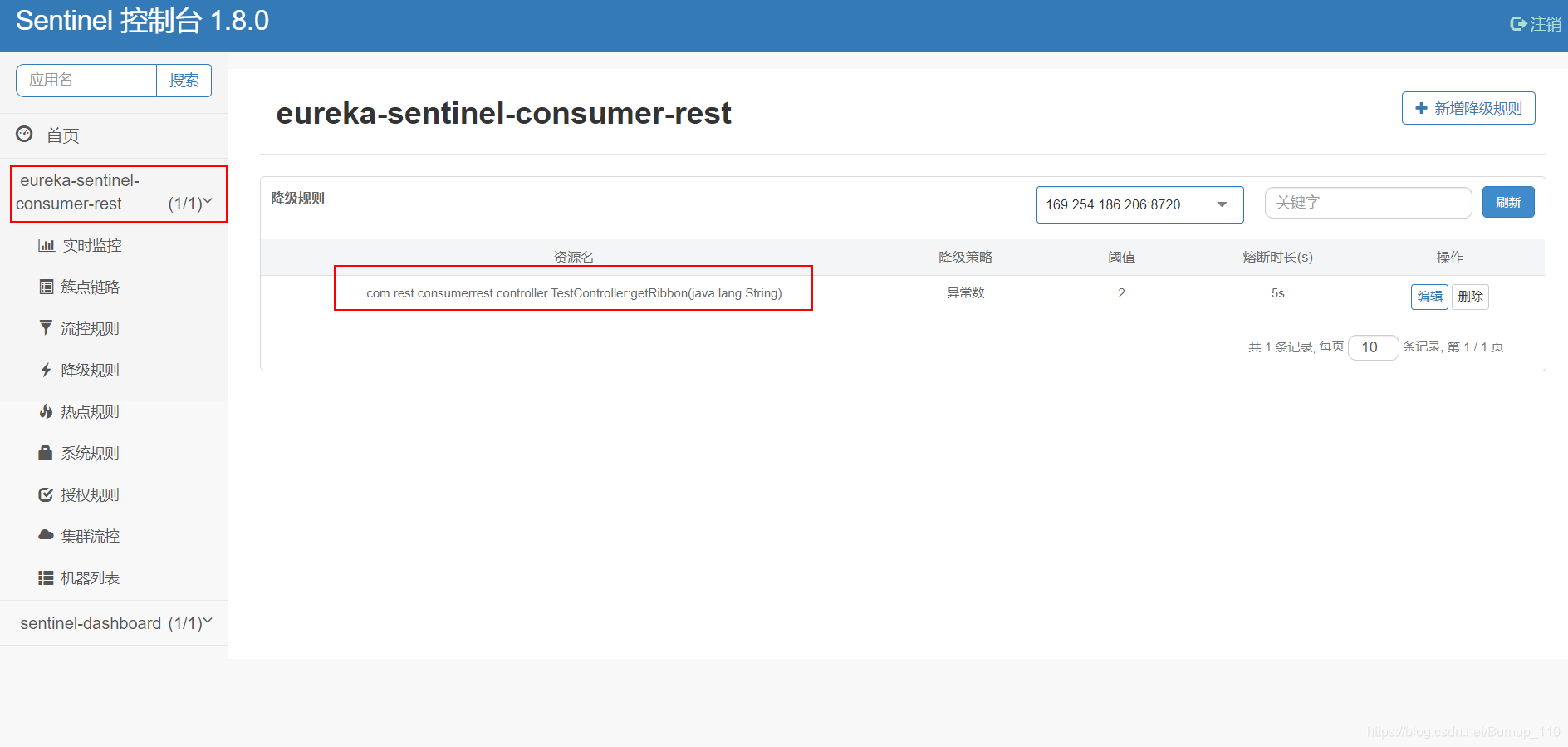Viewport: 1568px width, 747px height.
Task: Select the 流控规则 menu item
Action: coord(91,328)
